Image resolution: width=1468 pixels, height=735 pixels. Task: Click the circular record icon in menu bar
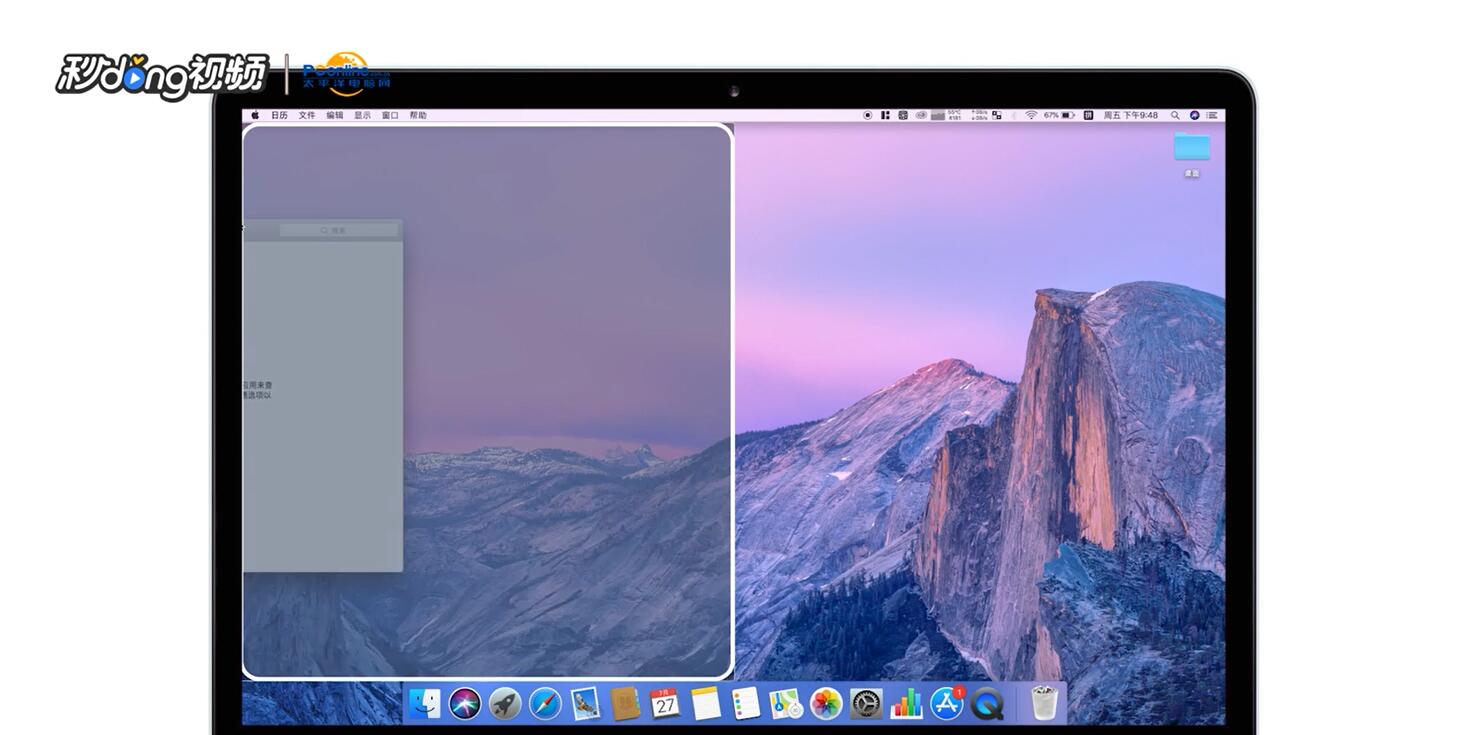click(867, 115)
